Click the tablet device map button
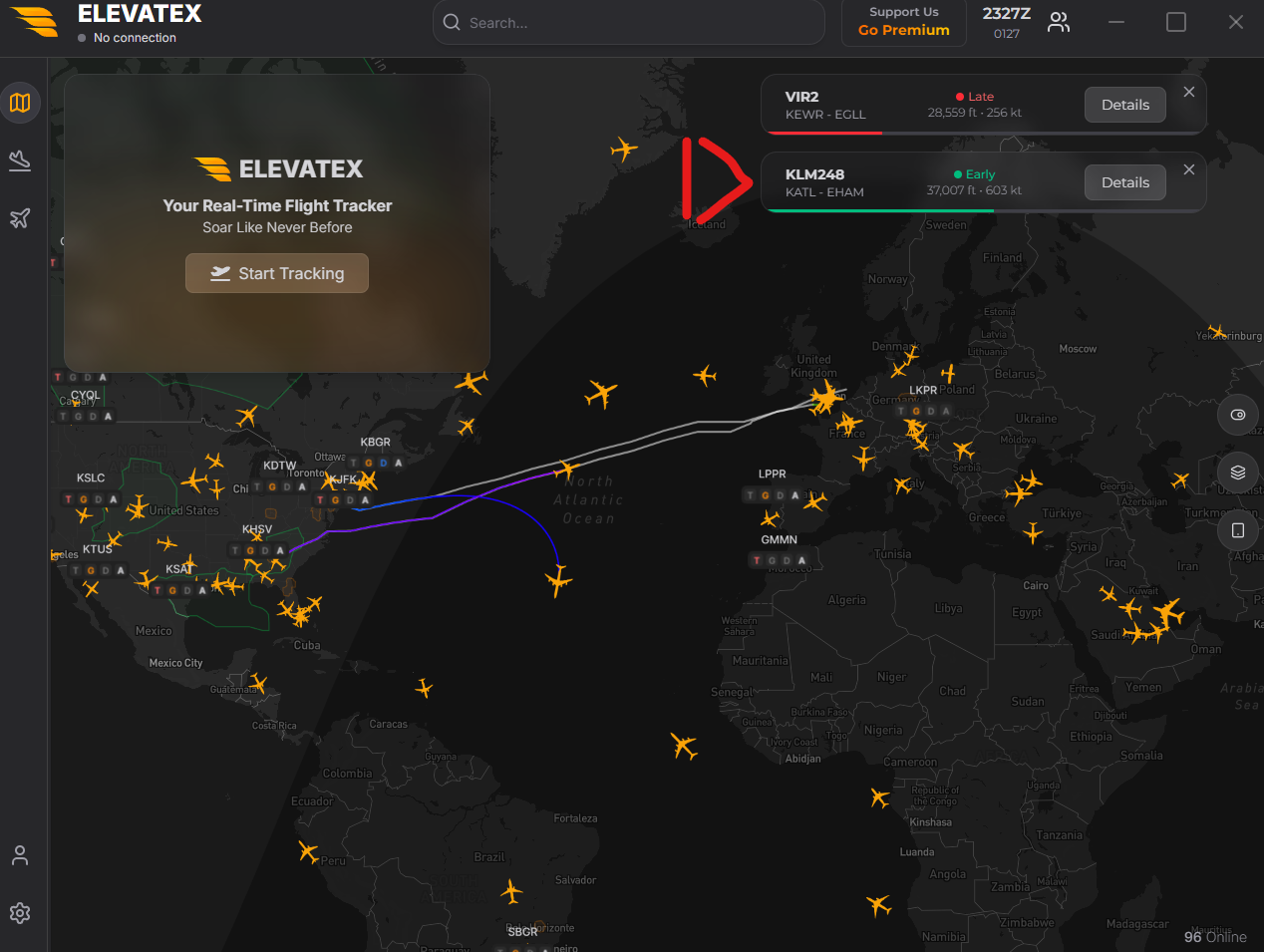The height and width of the screenshot is (952, 1264). pyautogui.click(x=1238, y=530)
